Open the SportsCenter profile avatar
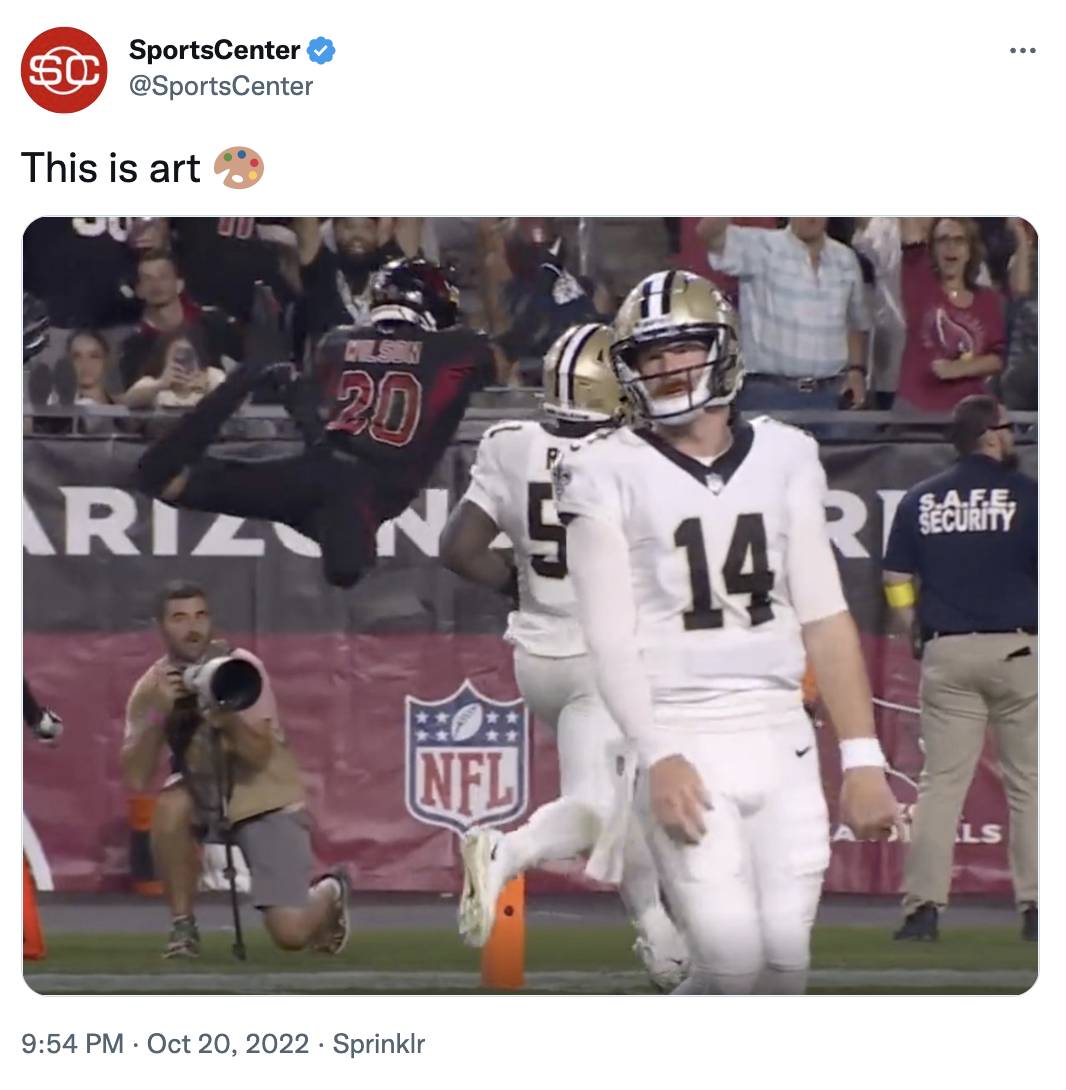1066x1090 pixels. (64, 70)
